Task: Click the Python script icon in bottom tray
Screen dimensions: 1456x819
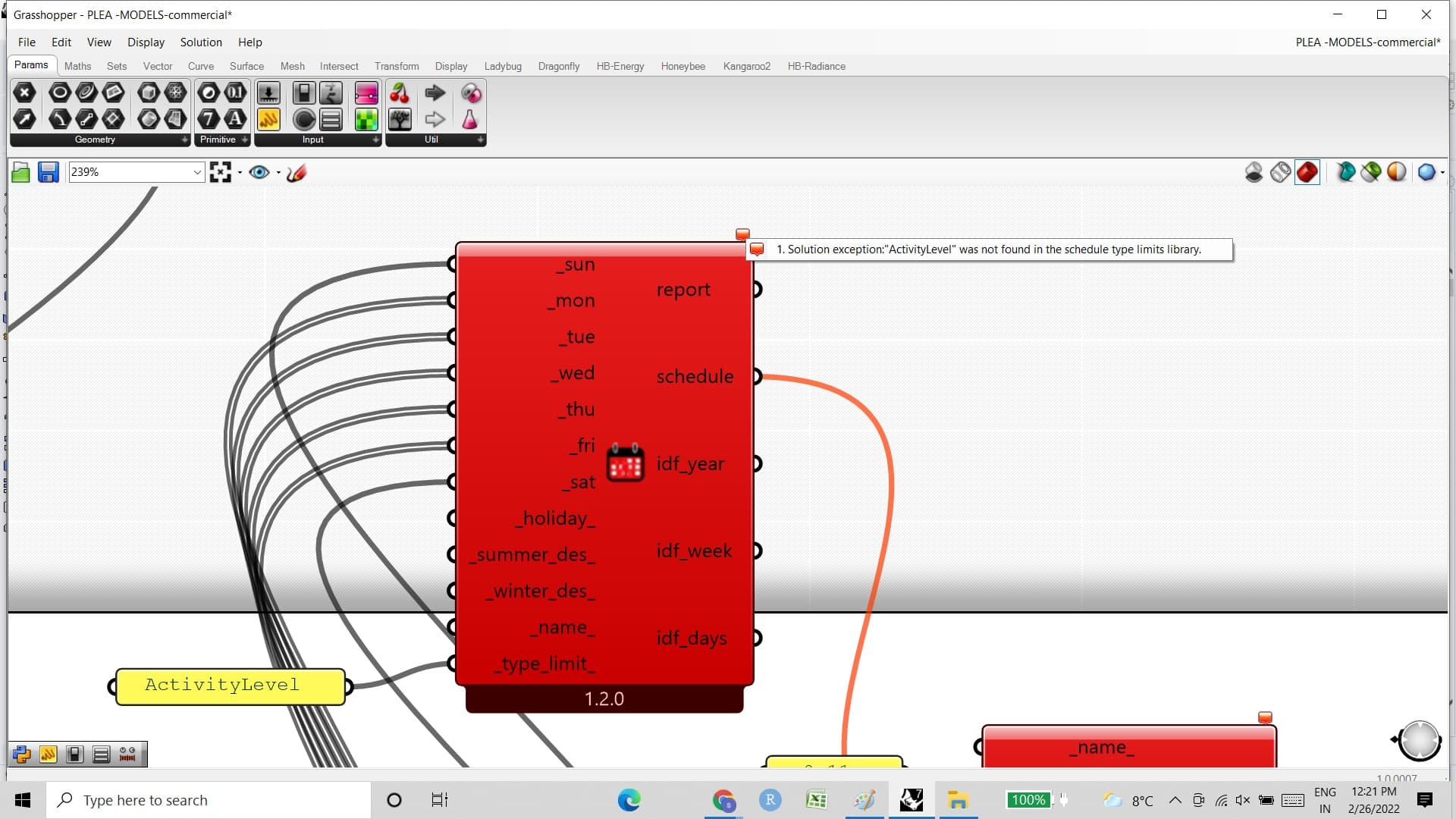Action: tap(21, 754)
